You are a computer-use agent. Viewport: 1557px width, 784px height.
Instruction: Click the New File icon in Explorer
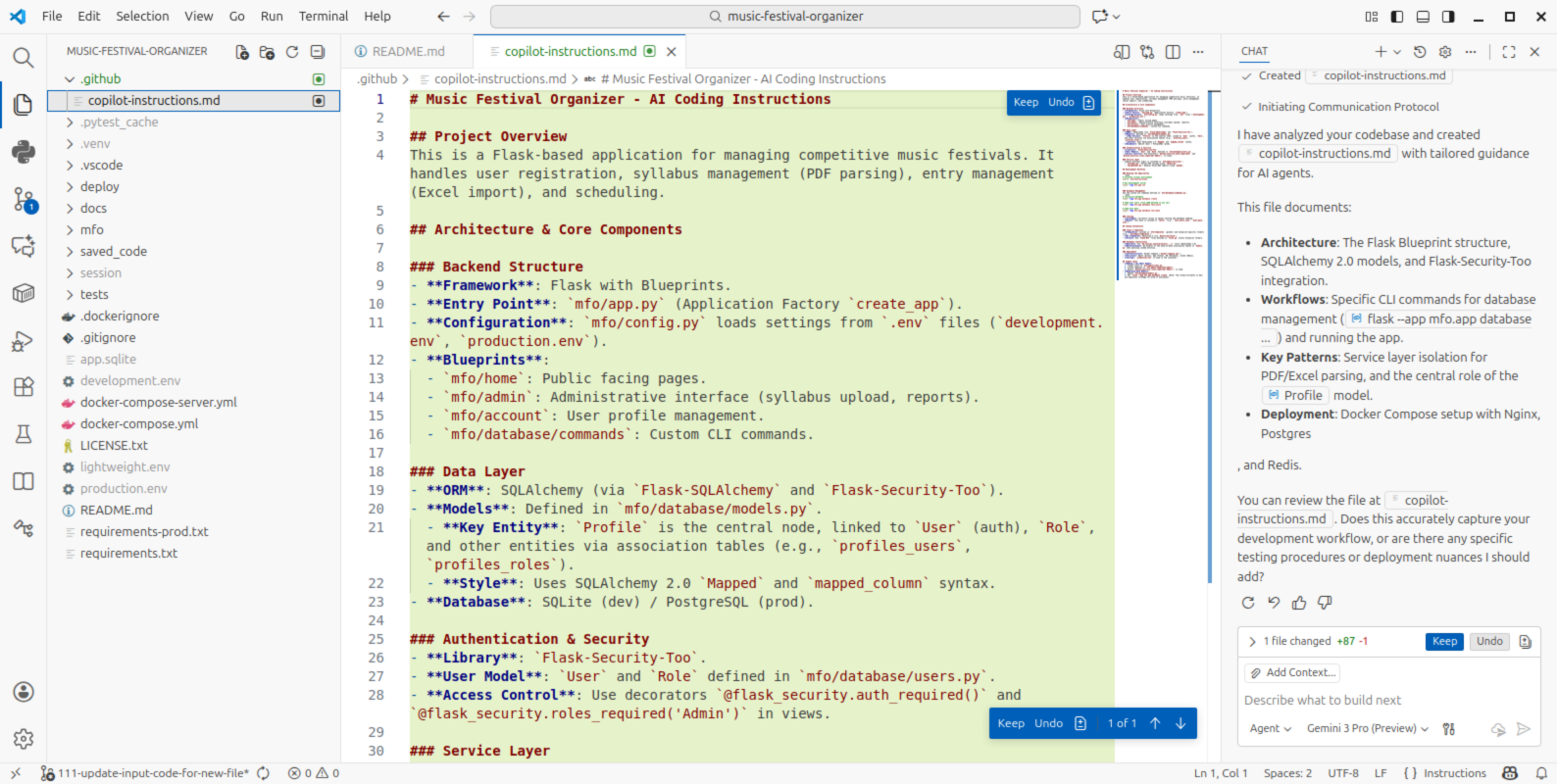(242, 52)
